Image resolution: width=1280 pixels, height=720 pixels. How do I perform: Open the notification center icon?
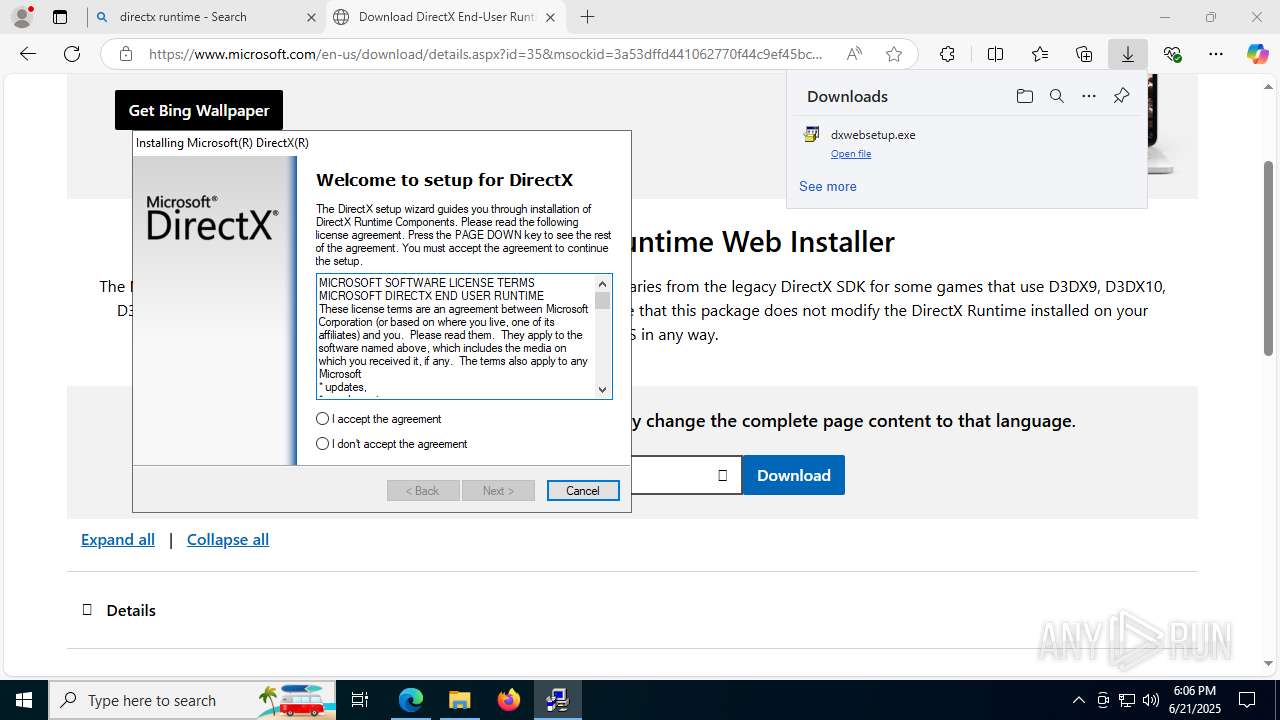click(x=1247, y=700)
